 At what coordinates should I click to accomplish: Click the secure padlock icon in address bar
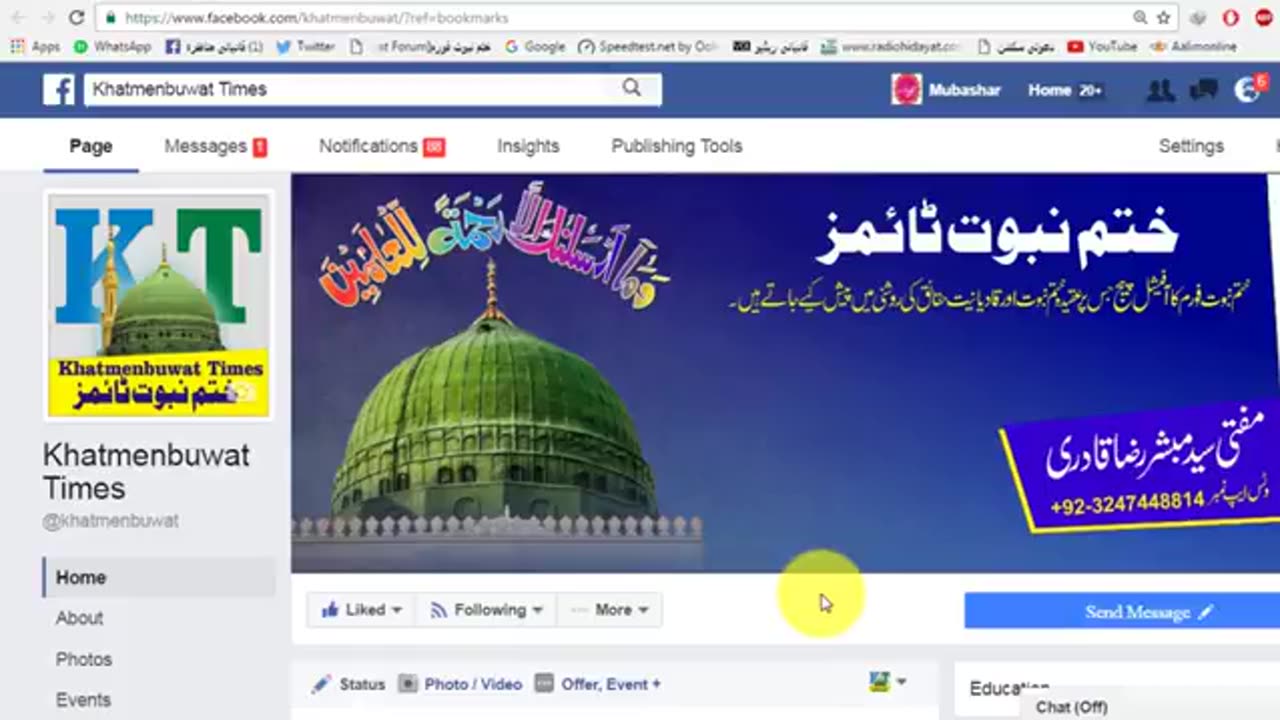(x=110, y=17)
